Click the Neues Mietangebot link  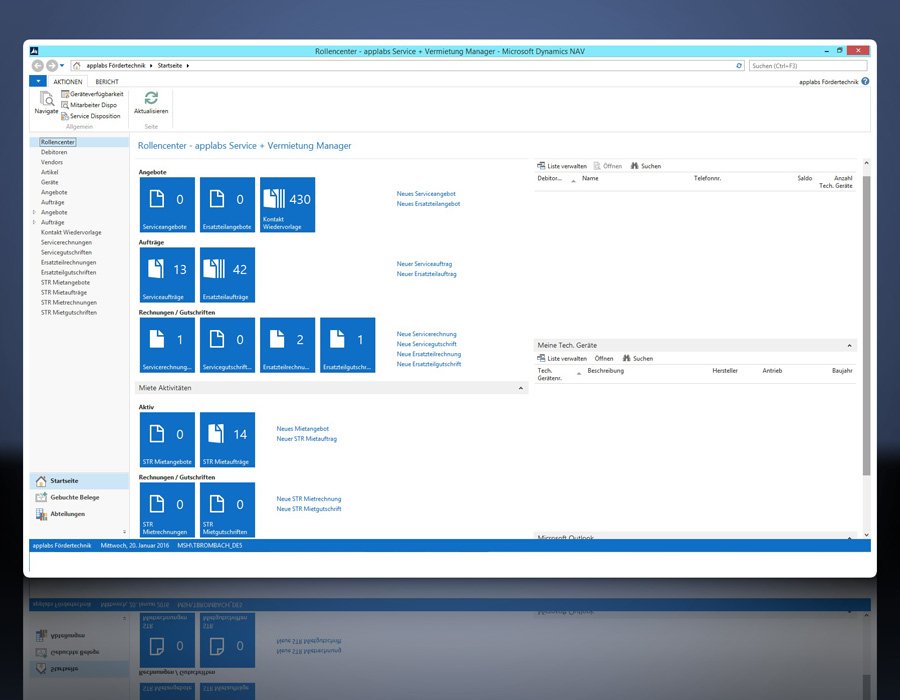[x=302, y=429]
